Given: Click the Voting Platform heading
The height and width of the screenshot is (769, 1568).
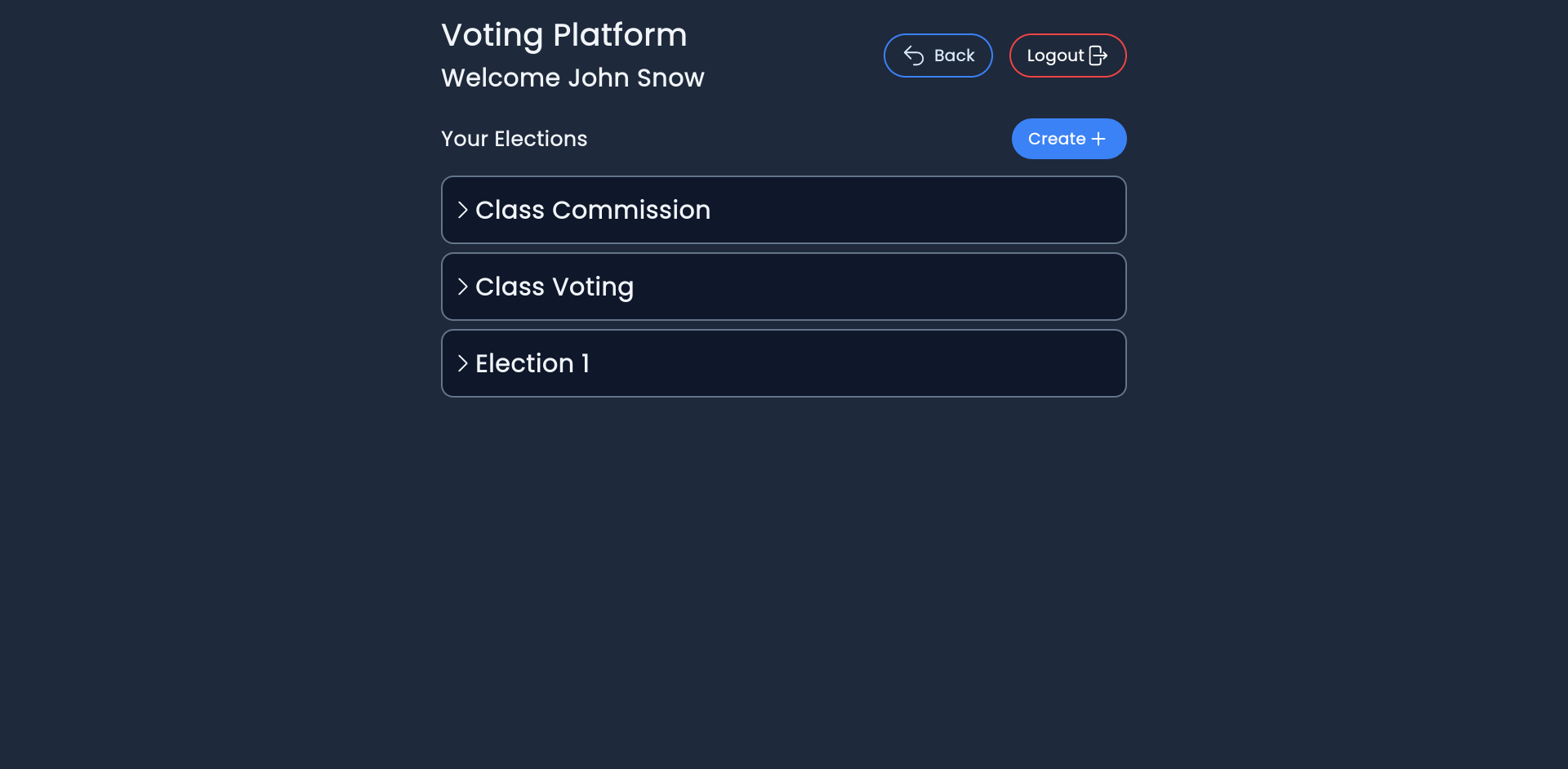Looking at the screenshot, I should coord(563,35).
